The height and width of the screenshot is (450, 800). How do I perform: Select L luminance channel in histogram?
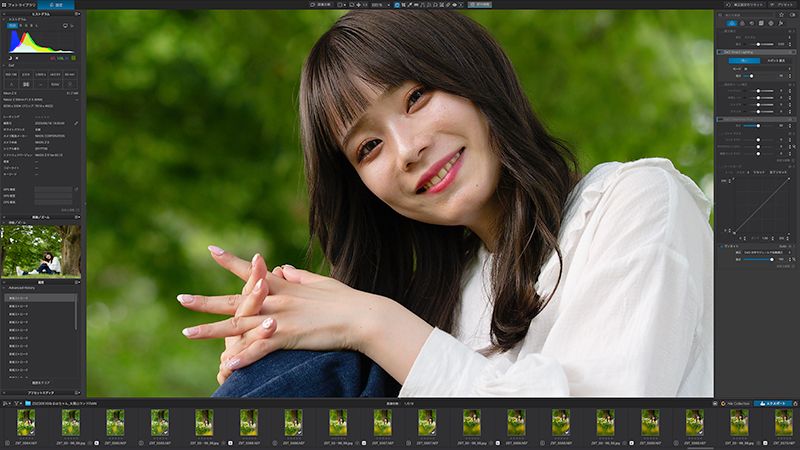tap(37, 26)
